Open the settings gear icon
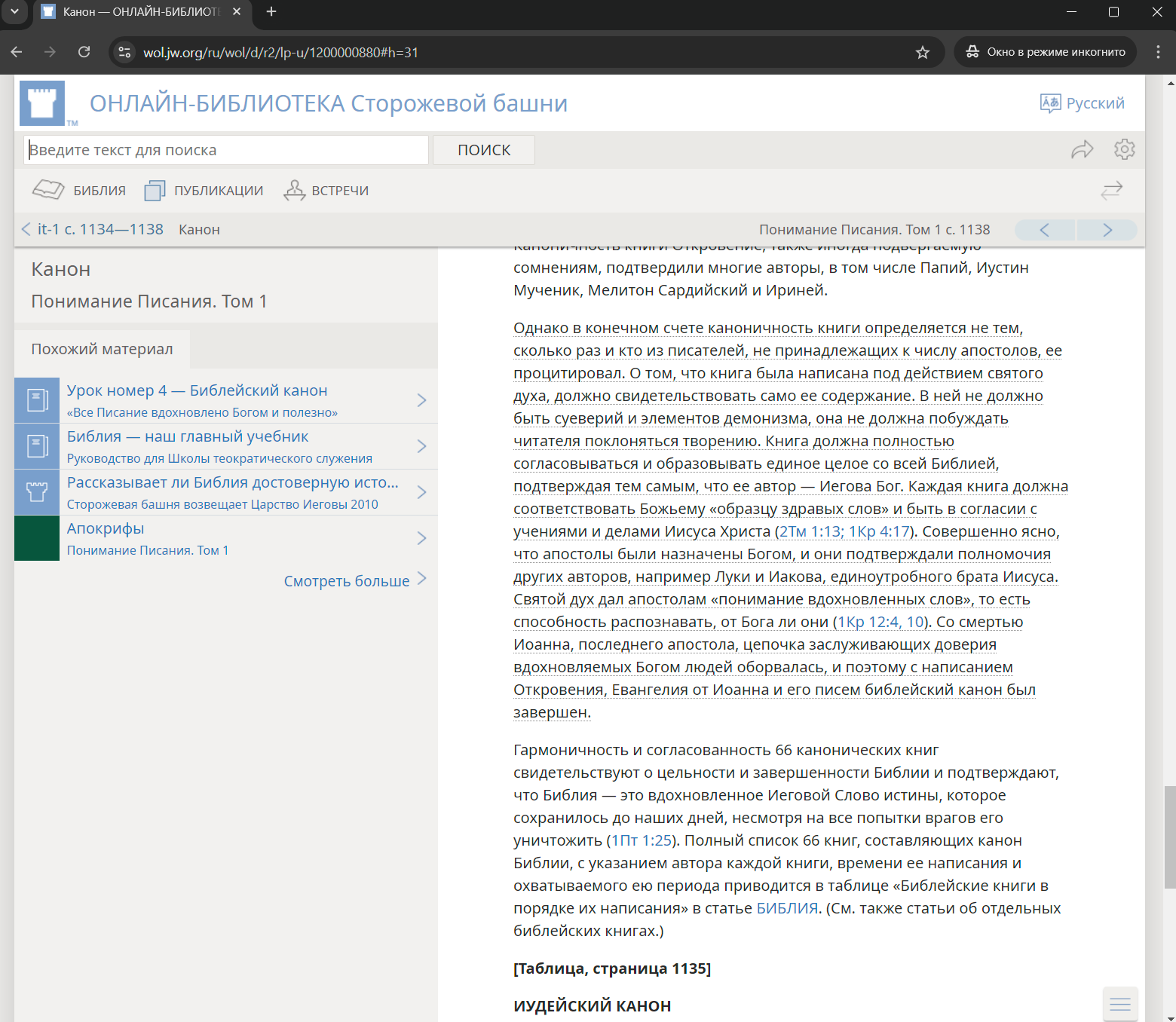 (x=1124, y=149)
